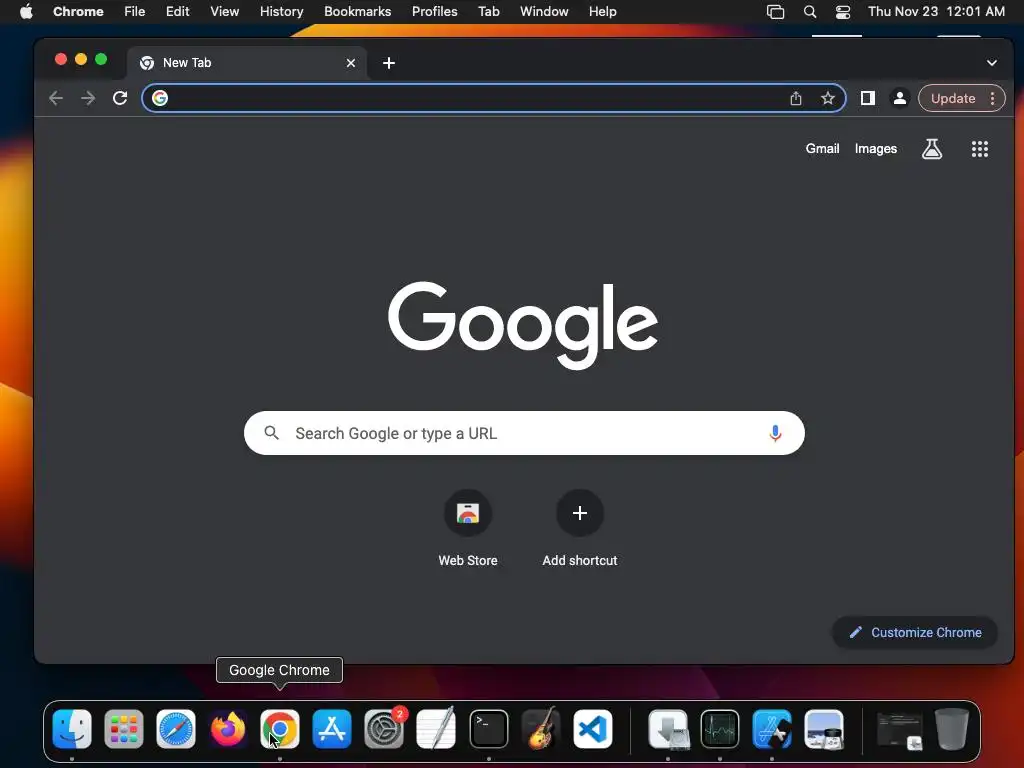Click the Google icon in the address bar
This screenshot has width=1024, height=768.
pyautogui.click(x=160, y=98)
